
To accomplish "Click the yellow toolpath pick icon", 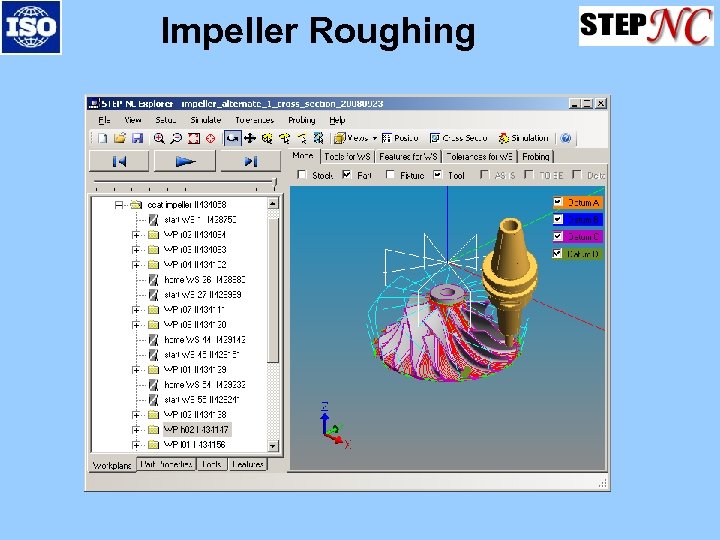I will click(x=302, y=138).
